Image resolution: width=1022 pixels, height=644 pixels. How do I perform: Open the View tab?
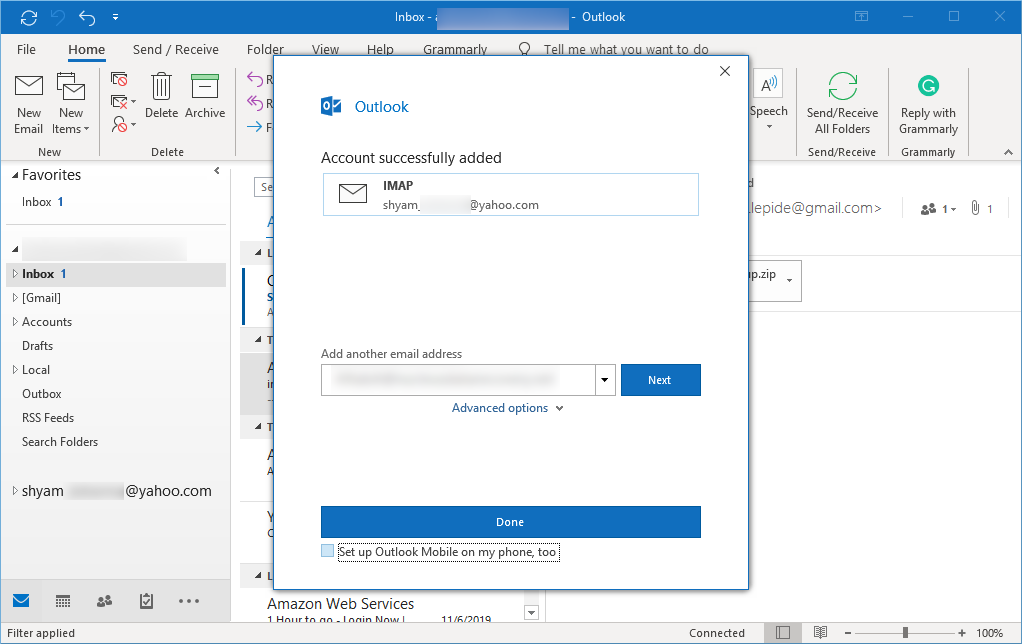[x=325, y=50]
